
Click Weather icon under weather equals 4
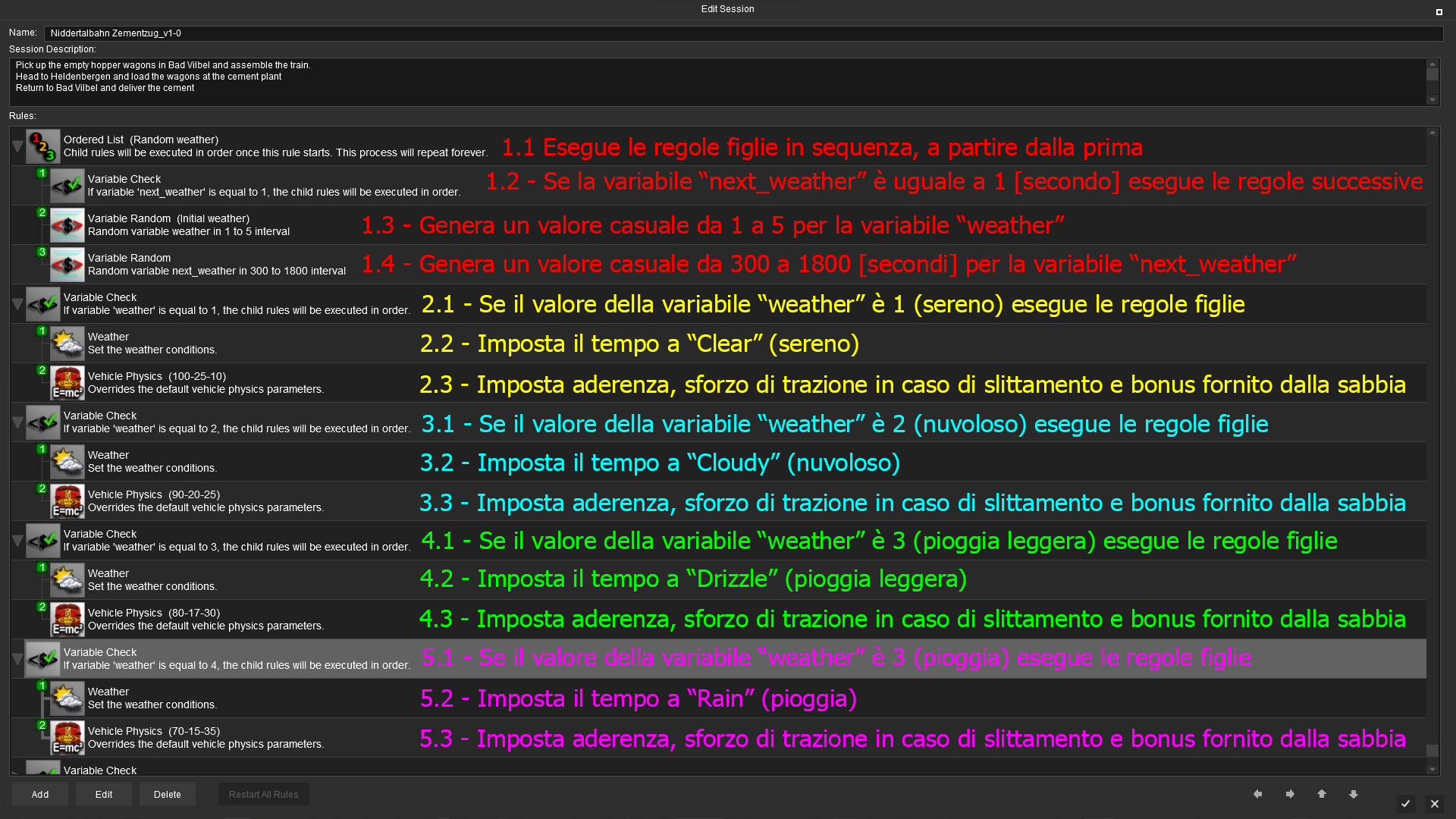point(67,698)
